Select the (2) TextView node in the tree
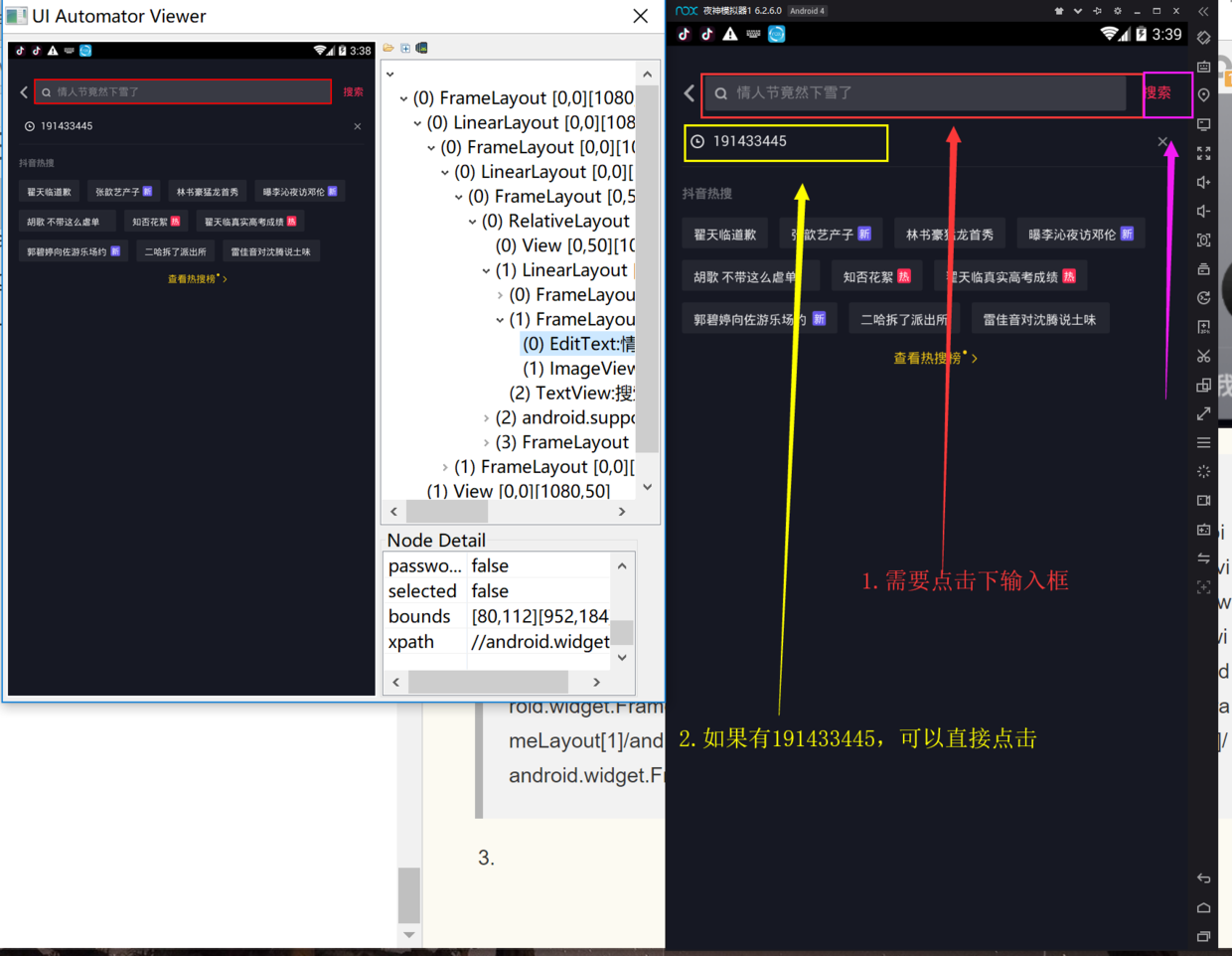Screen dimensions: 1232x956 pos(571,394)
